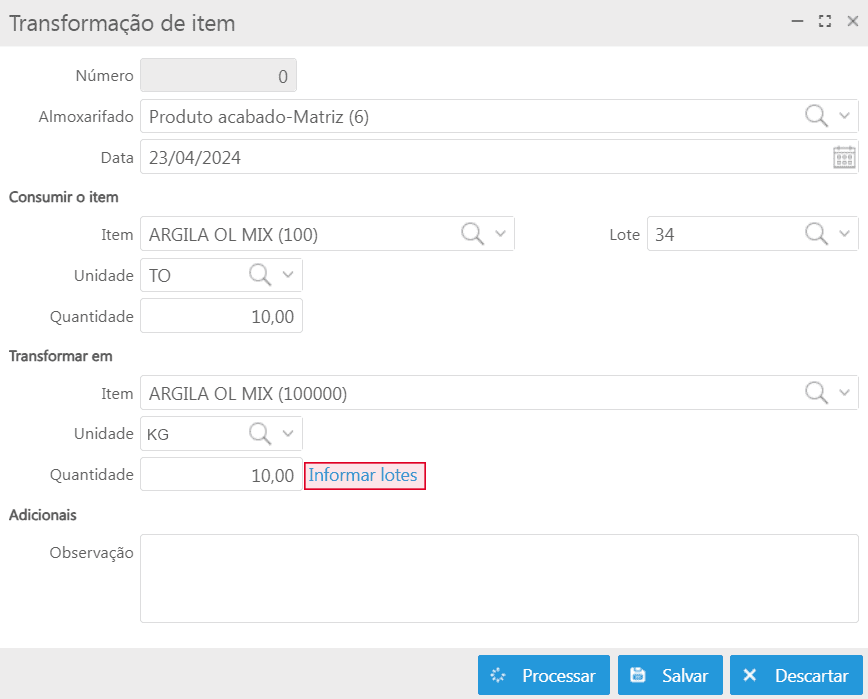Click the Consumir Quantidade field showing 10,00
The image size is (868, 699).
221,316
